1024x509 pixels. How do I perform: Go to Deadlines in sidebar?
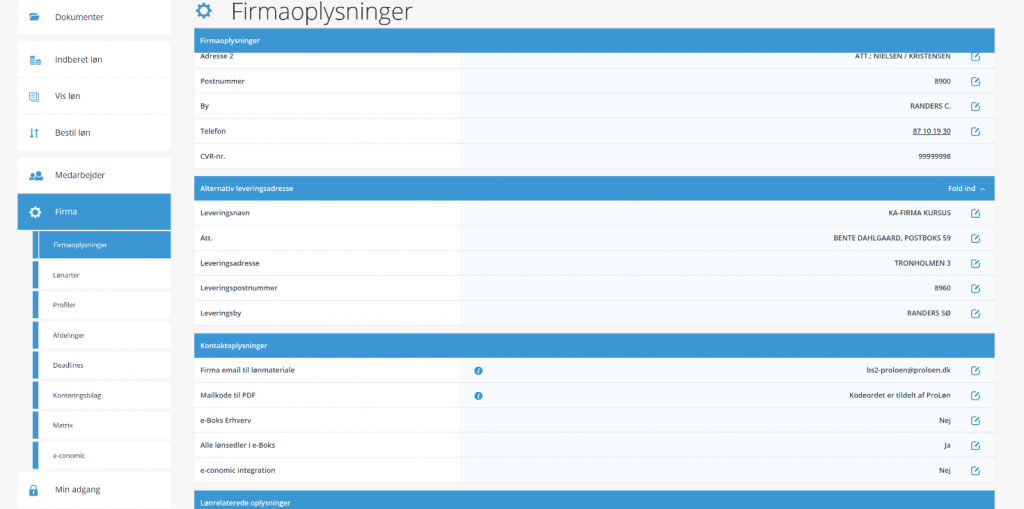pyautogui.click(x=69, y=365)
